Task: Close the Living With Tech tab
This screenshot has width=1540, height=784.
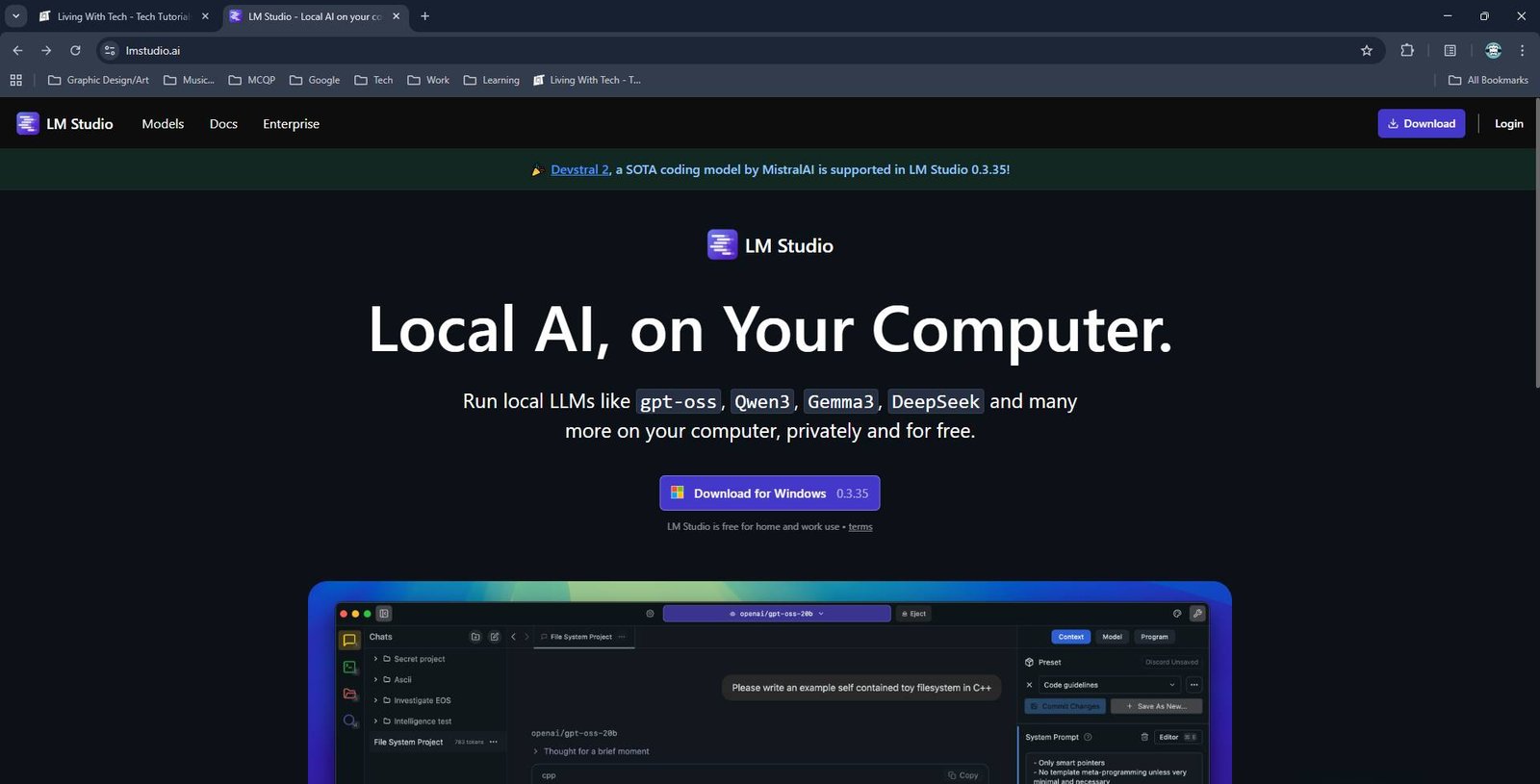Action: tap(205, 16)
